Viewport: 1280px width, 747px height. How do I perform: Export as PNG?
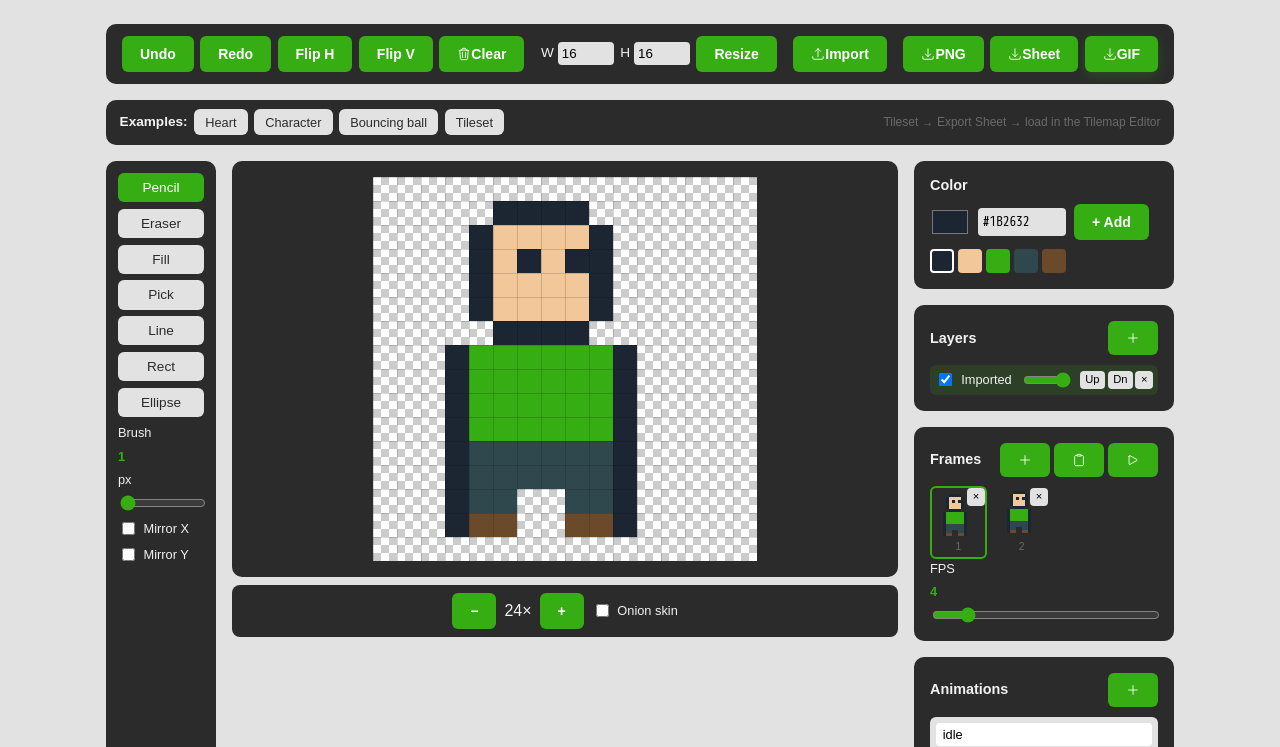point(943,54)
